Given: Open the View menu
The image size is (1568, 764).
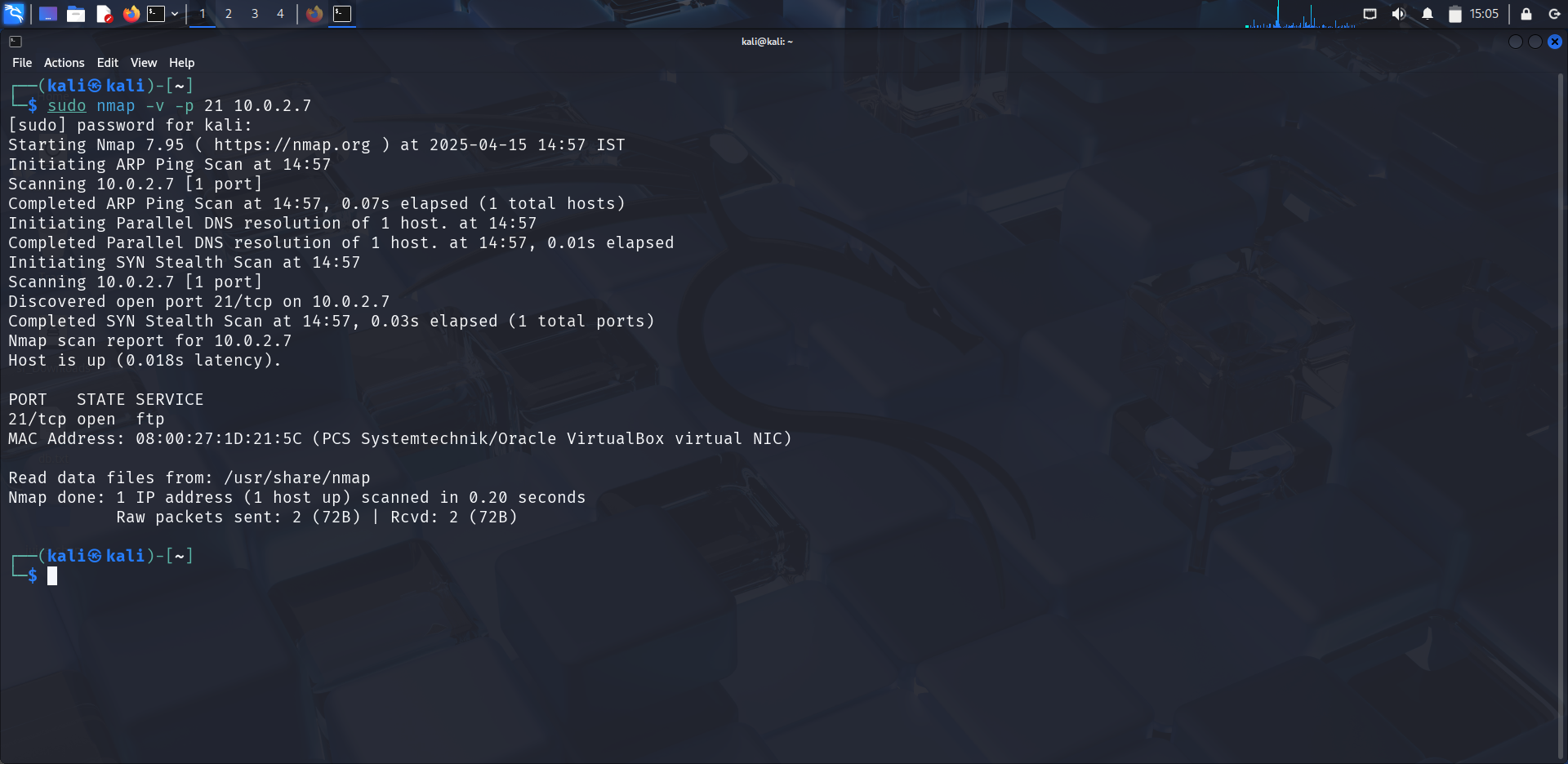Looking at the screenshot, I should [x=143, y=63].
